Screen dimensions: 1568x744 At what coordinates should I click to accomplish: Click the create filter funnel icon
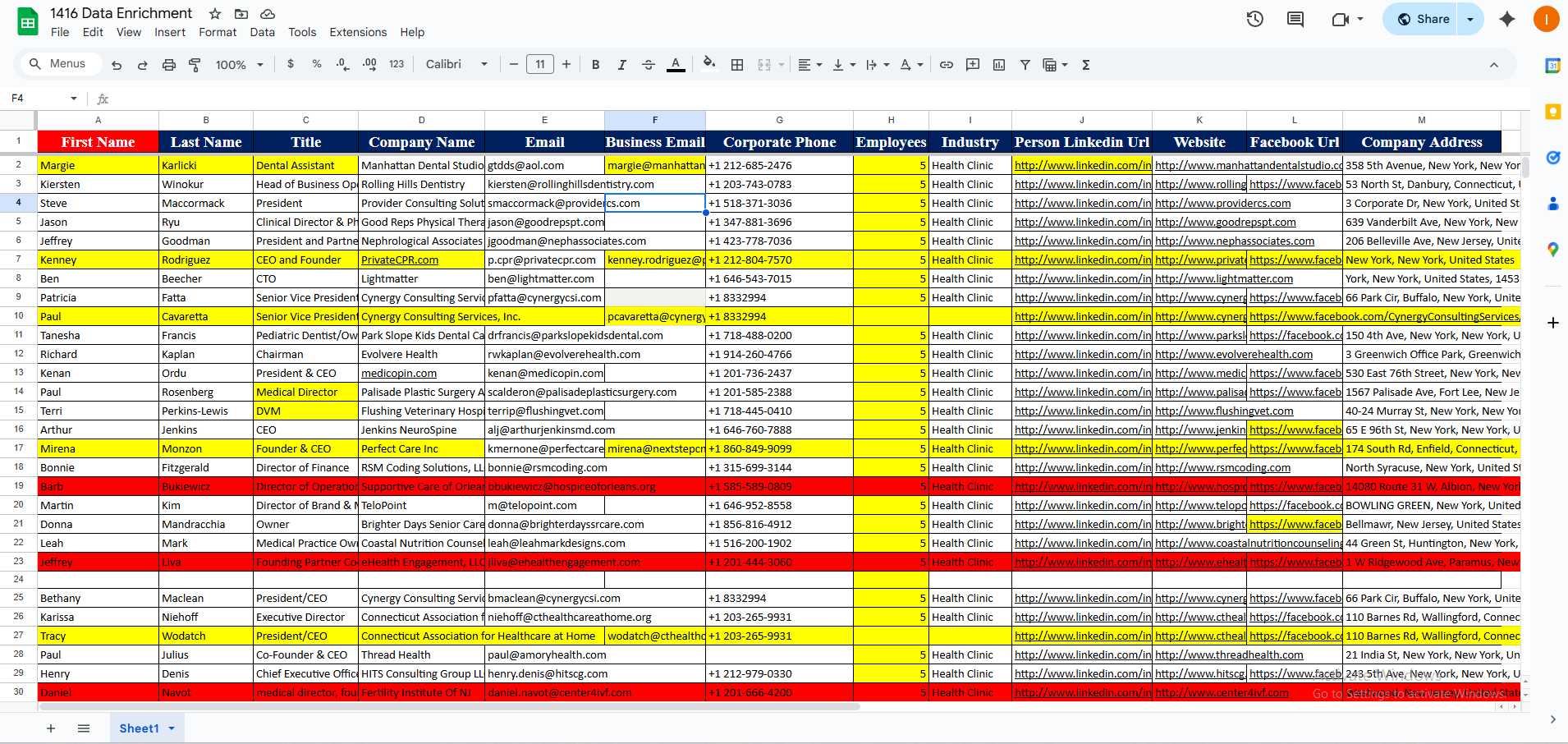[1025, 65]
